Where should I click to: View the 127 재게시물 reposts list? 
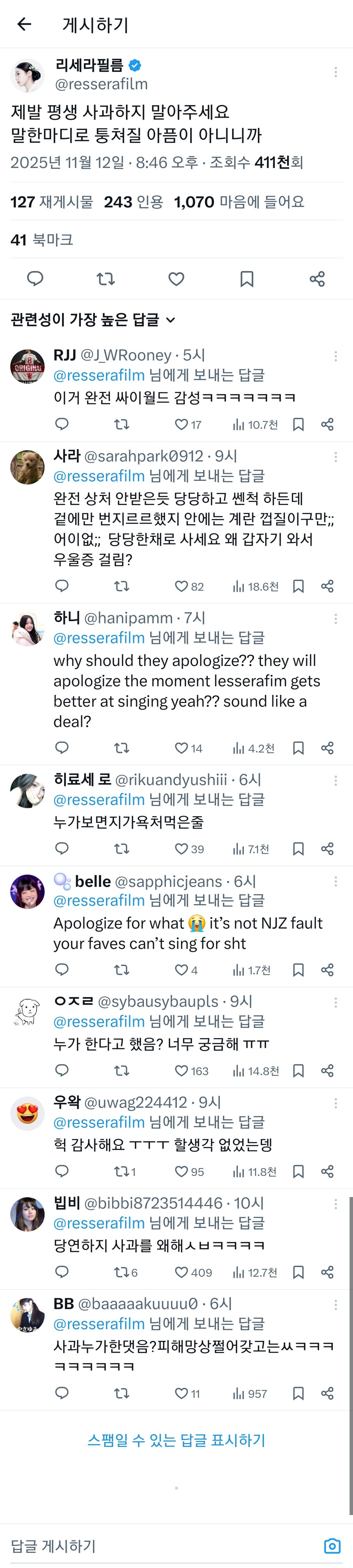pos(52,202)
